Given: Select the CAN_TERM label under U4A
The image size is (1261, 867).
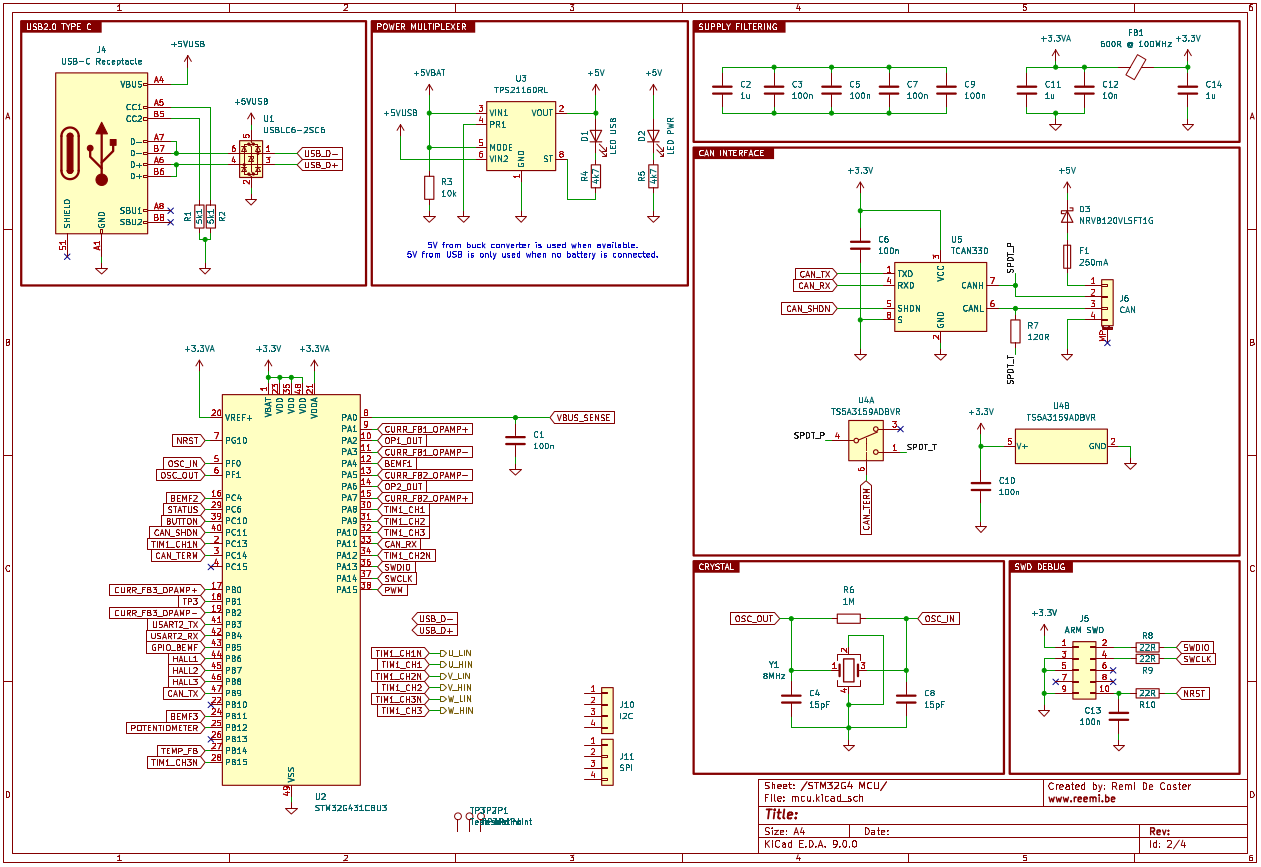Looking at the screenshot, I should (x=866, y=508).
